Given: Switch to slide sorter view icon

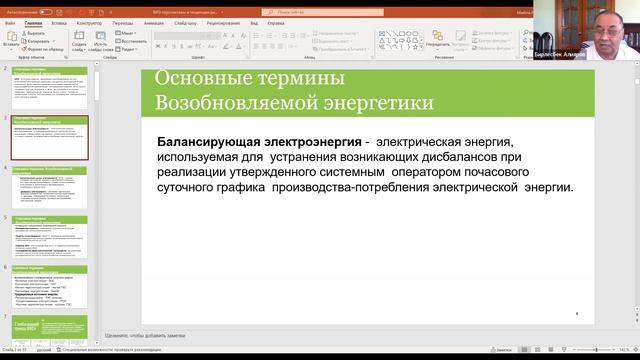Looking at the screenshot, I should (538, 350).
